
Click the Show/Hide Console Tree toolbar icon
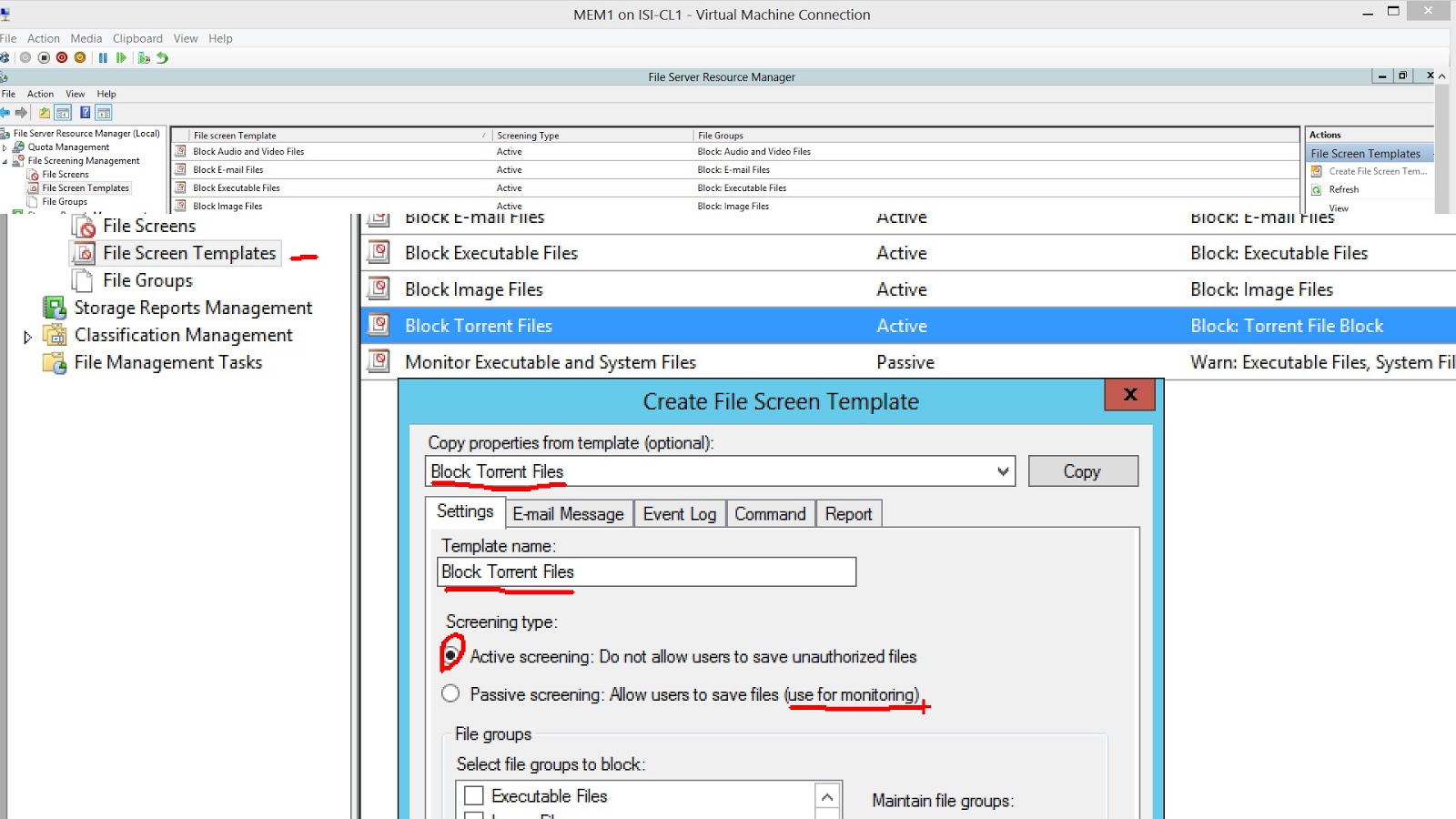64,112
